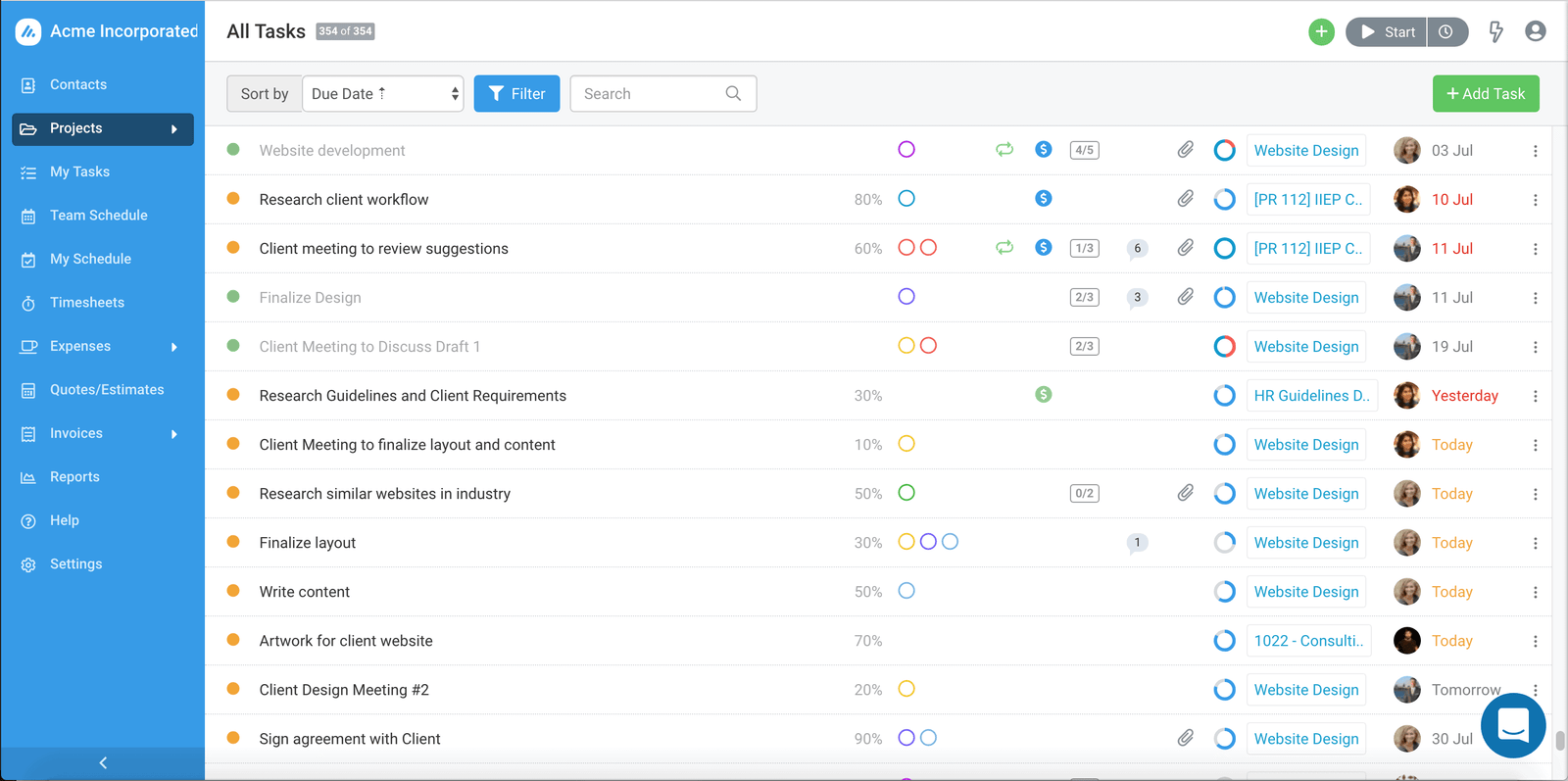Click the timer clock icon beside Start
This screenshot has width=1568, height=781.
(x=1446, y=32)
